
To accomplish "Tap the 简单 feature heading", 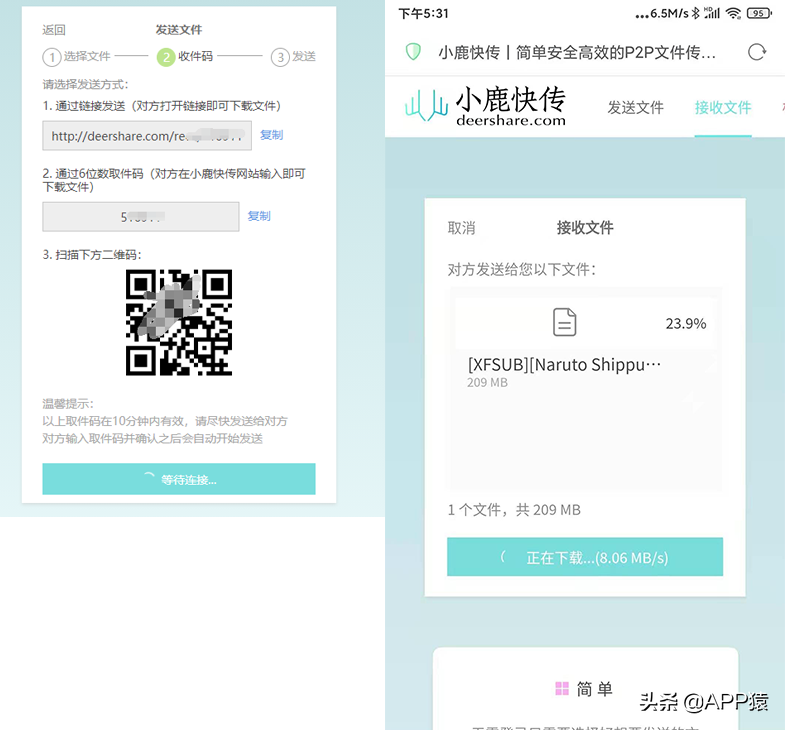I will (x=595, y=689).
